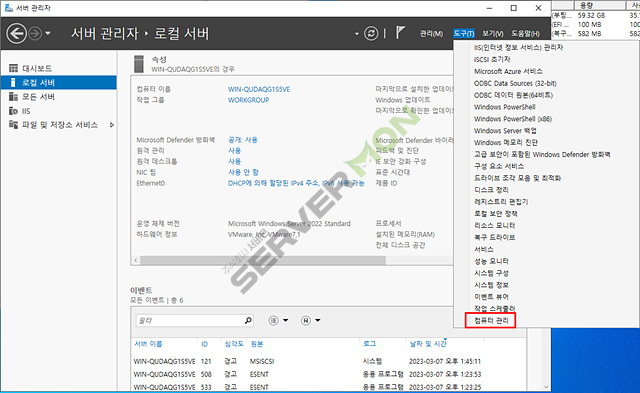This screenshot has width=640, height=393.
Task: Open 이벤트 뷰어 from tools menu
Action: tap(491, 297)
